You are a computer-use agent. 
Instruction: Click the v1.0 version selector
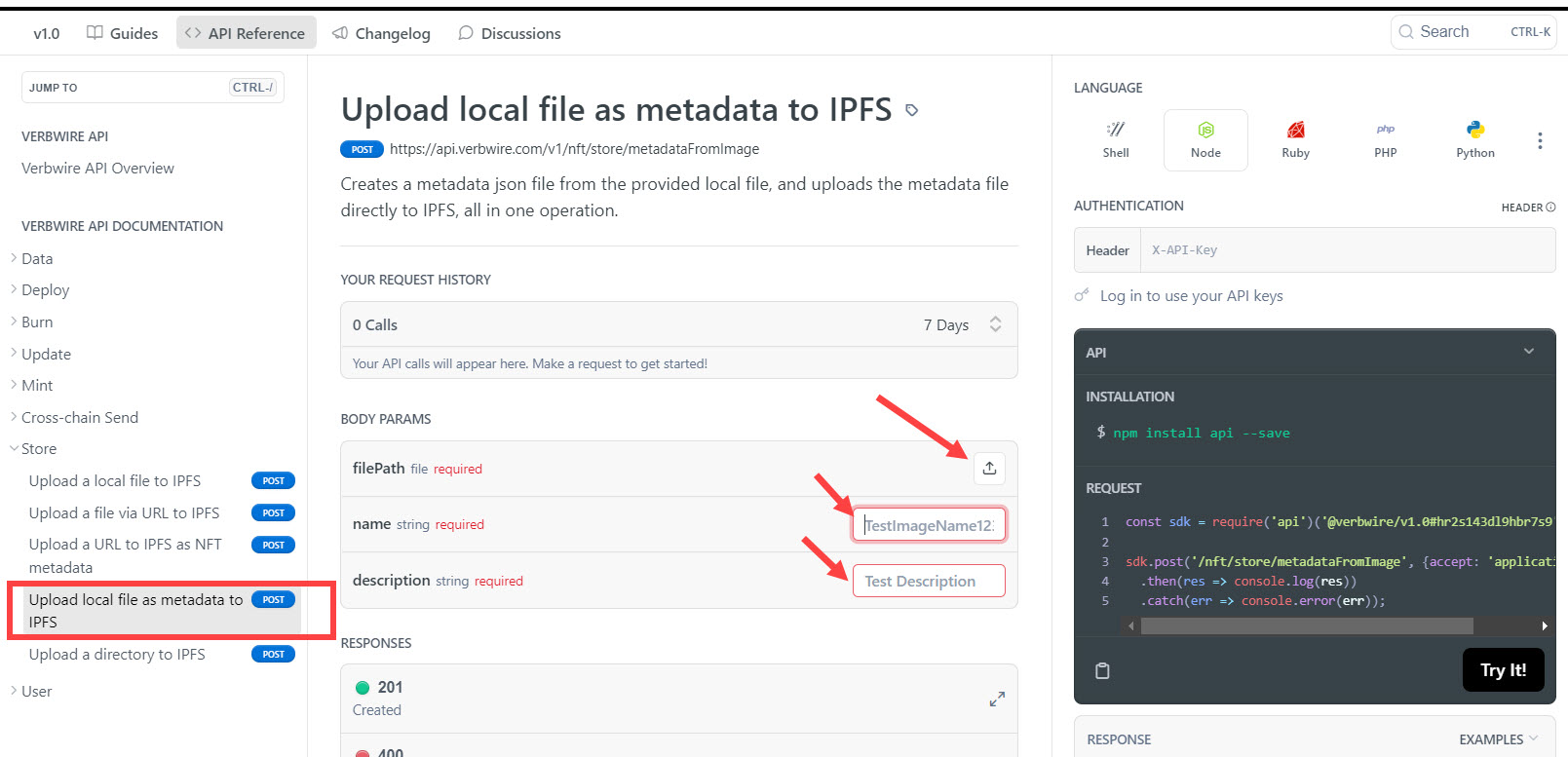coord(47,33)
